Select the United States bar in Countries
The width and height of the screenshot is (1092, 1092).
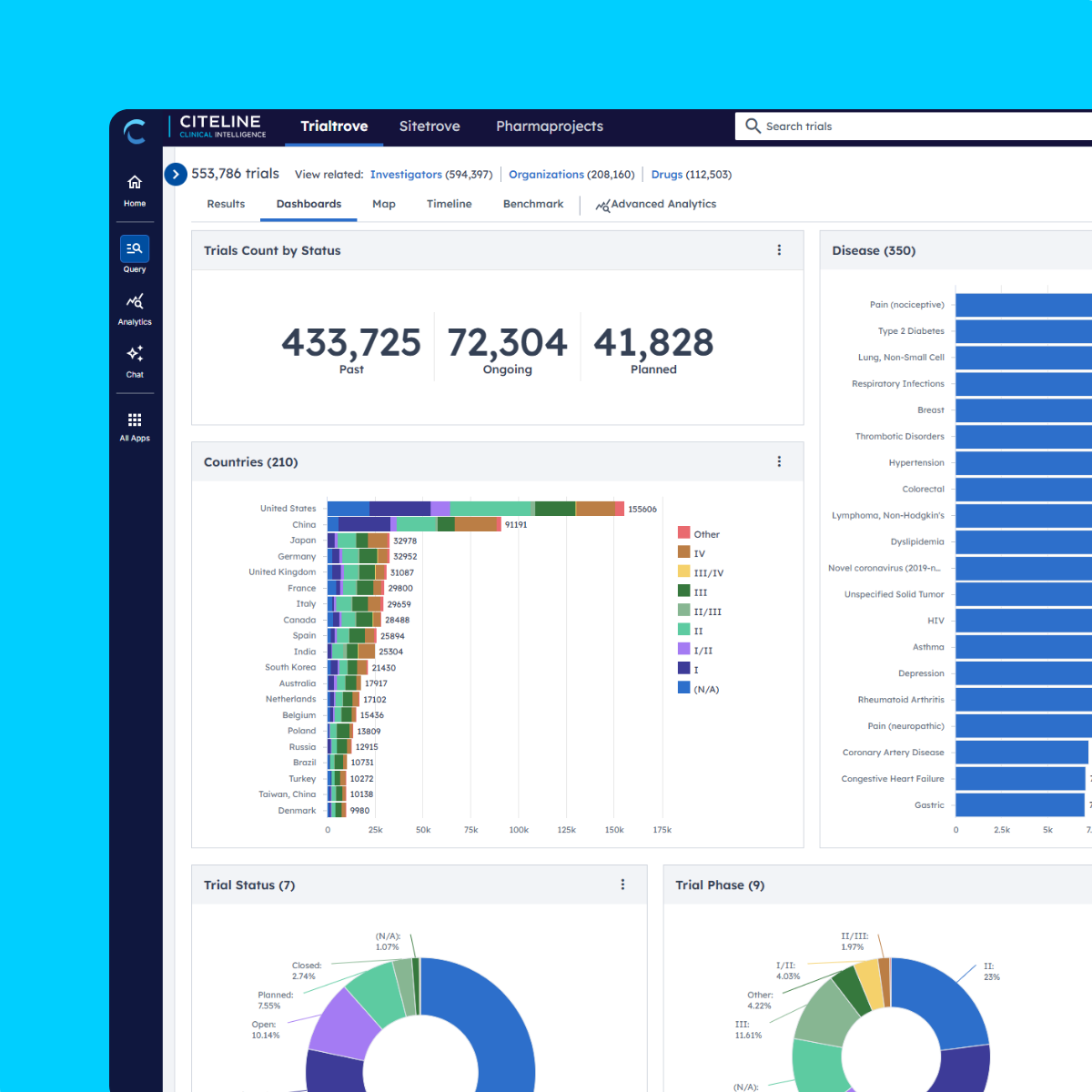tap(476, 509)
